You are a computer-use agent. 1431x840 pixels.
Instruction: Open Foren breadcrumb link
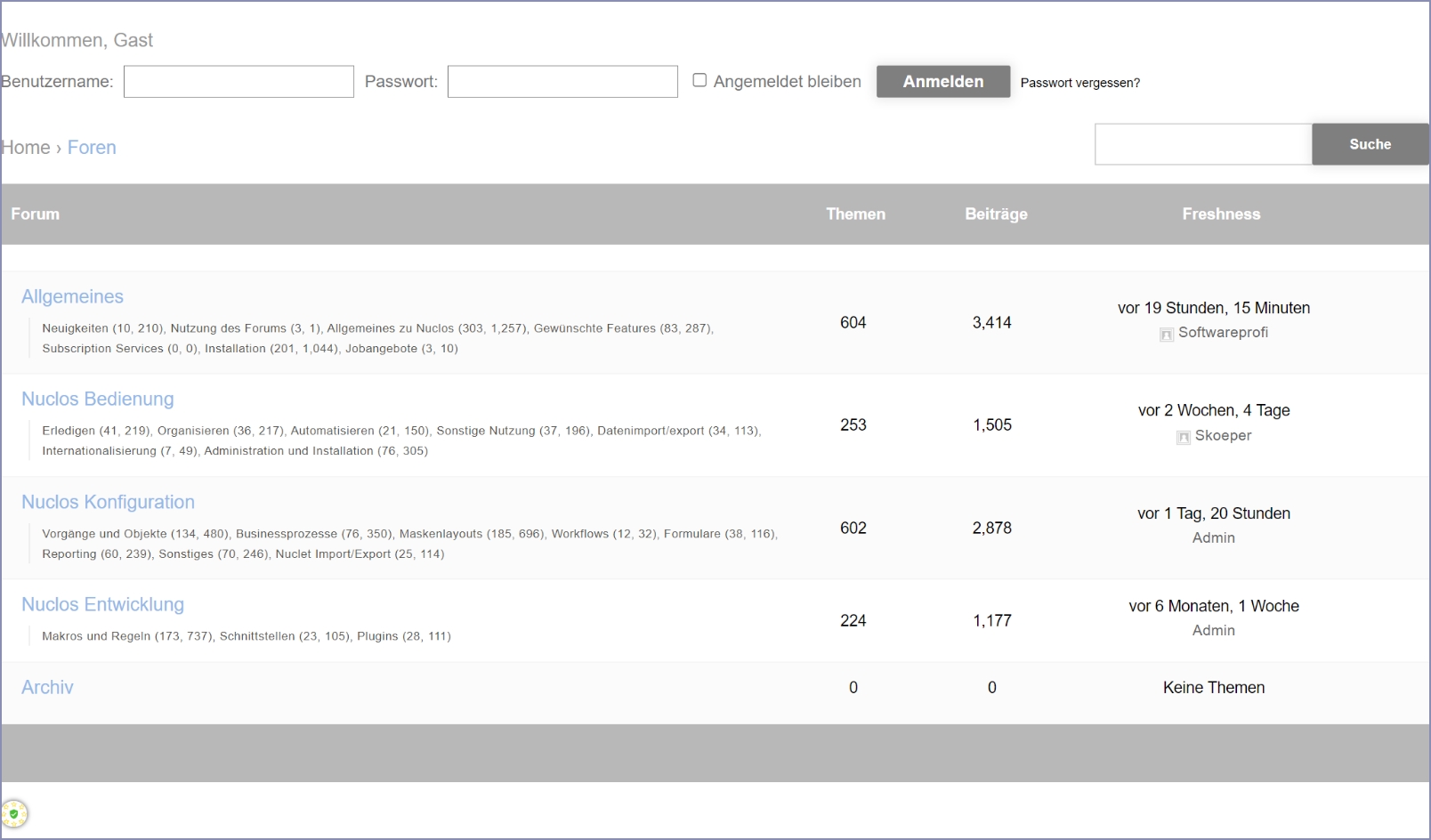tap(92, 148)
